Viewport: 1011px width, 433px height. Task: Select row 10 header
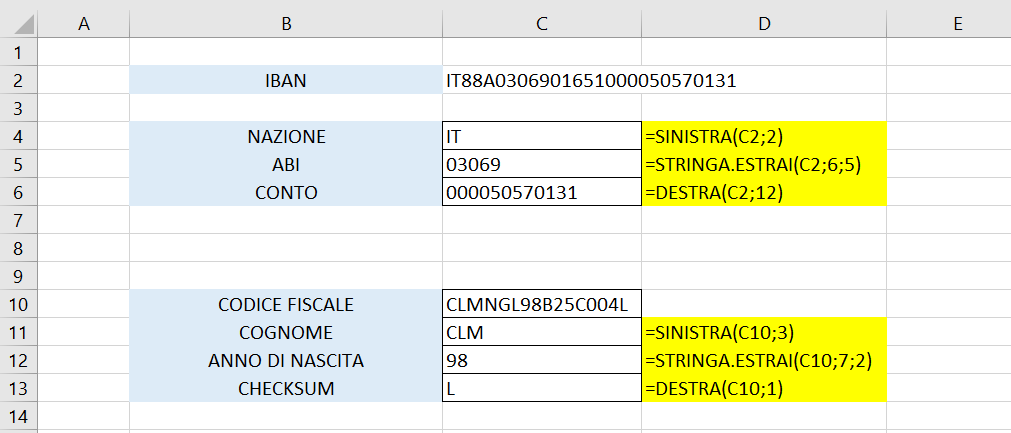click(19, 303)
